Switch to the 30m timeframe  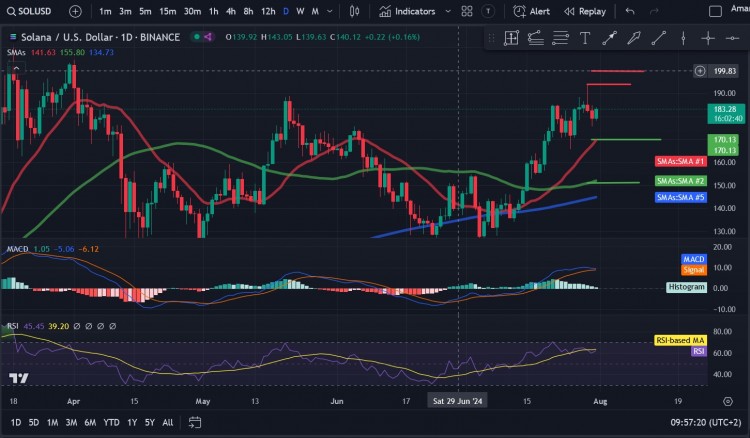click(x=192, y=11)
